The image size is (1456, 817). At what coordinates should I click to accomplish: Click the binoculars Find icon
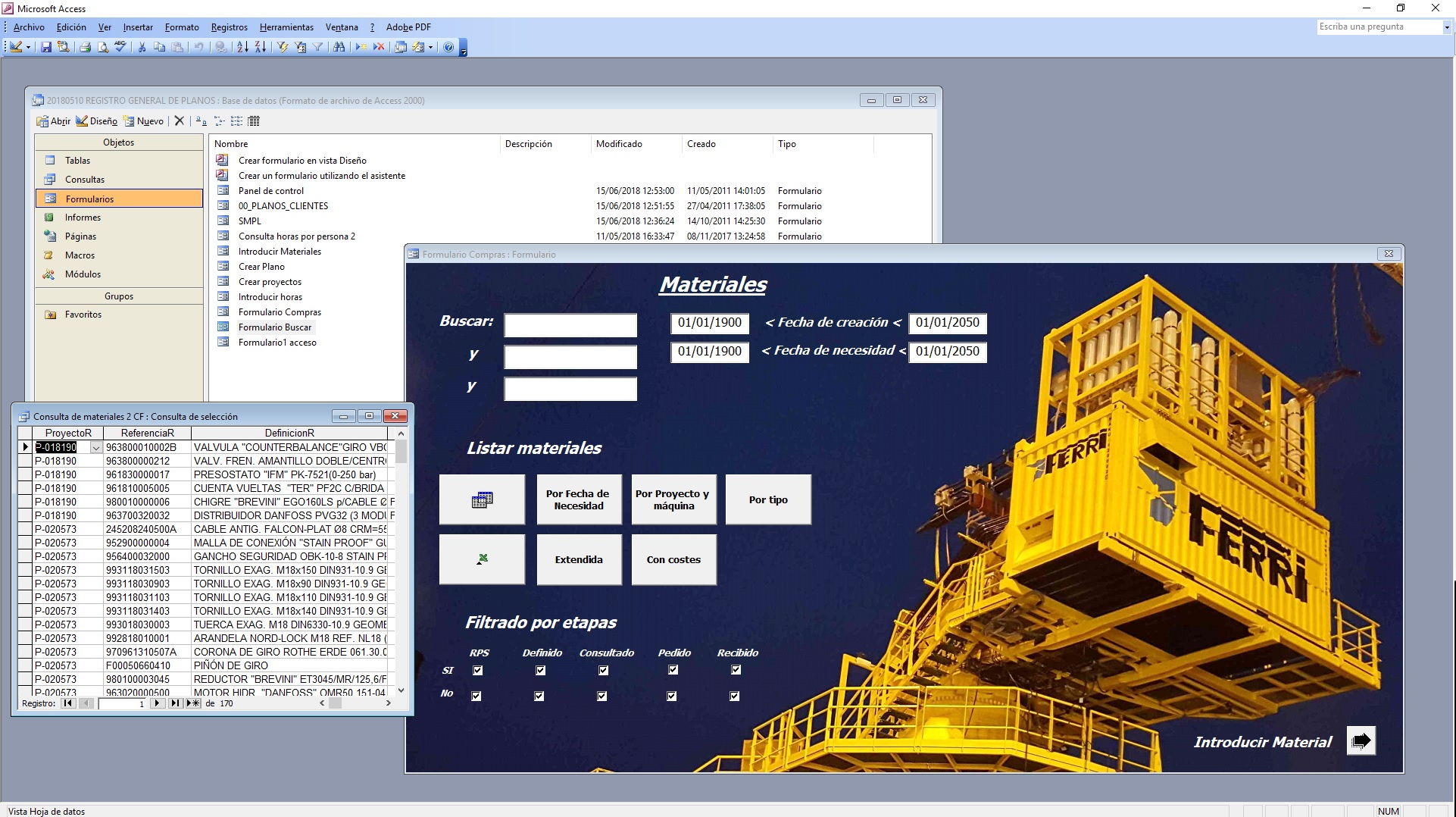(x=339, y=47)
